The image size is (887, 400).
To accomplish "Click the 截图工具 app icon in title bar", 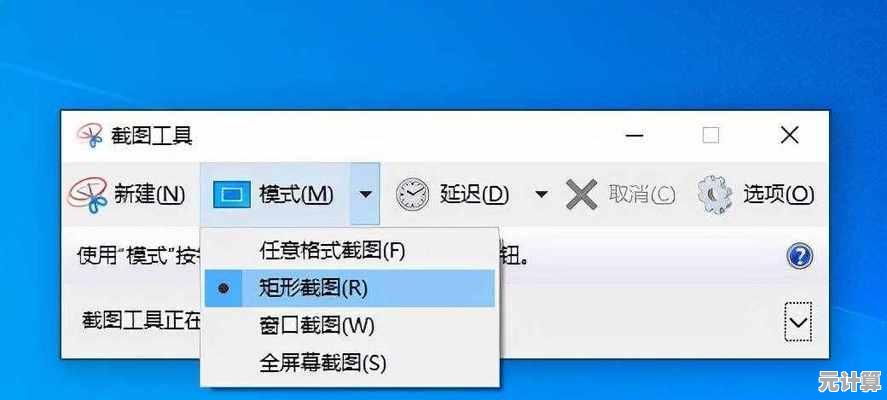I will coord(89,135).
